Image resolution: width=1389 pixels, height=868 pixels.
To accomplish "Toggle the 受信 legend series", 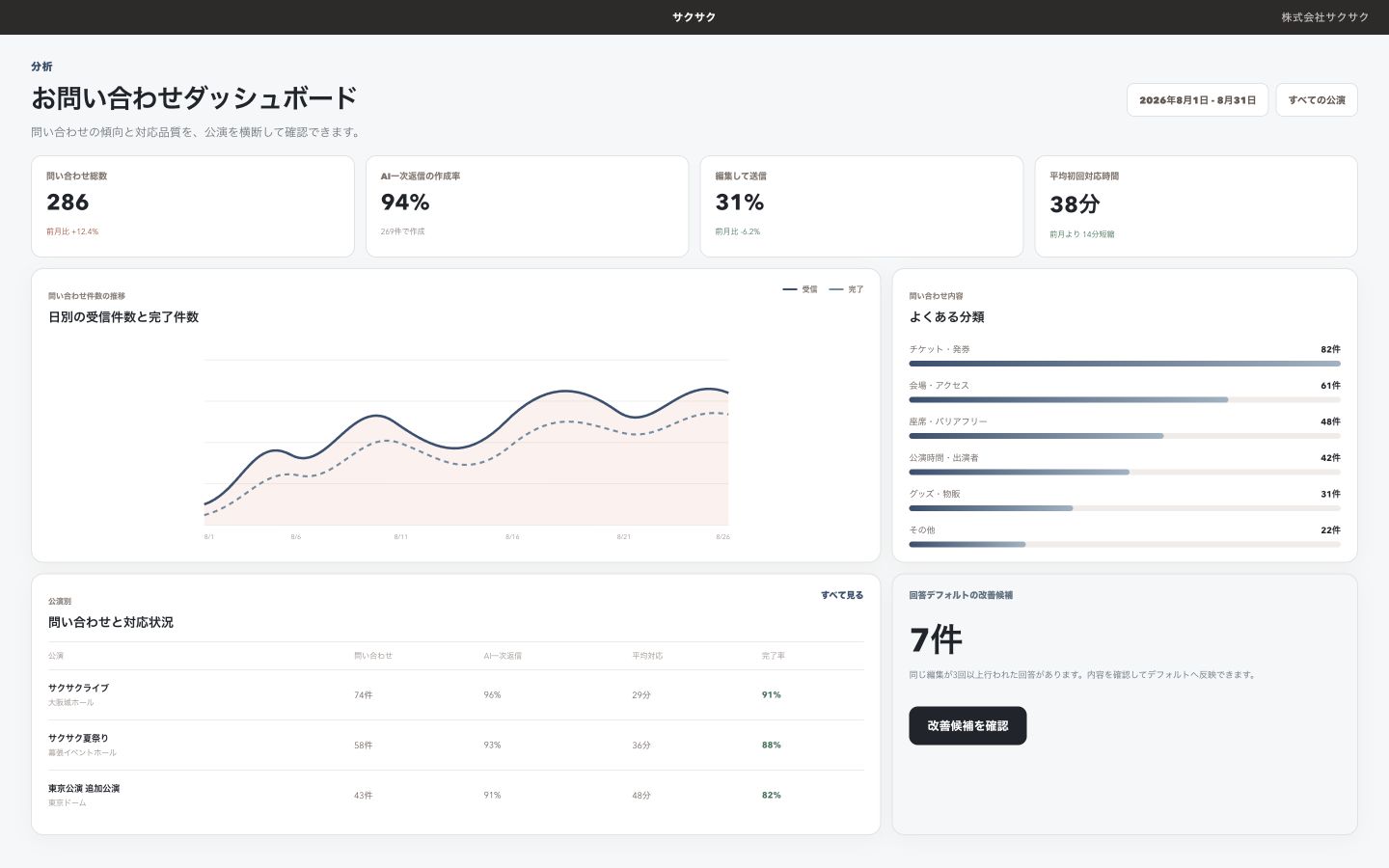I will coord(800,289).
